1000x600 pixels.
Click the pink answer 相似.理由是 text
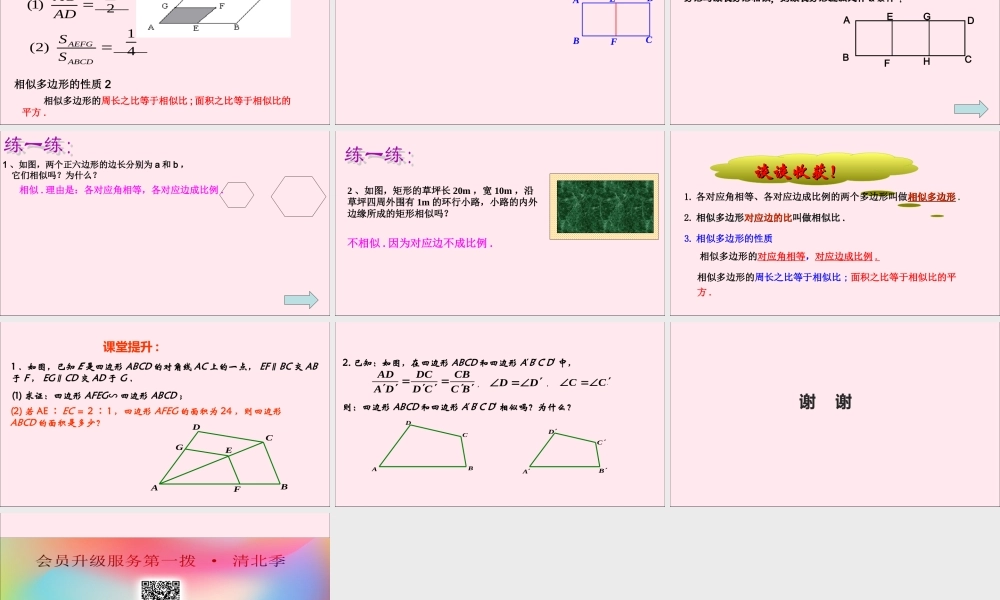click(x=120, y=190)
